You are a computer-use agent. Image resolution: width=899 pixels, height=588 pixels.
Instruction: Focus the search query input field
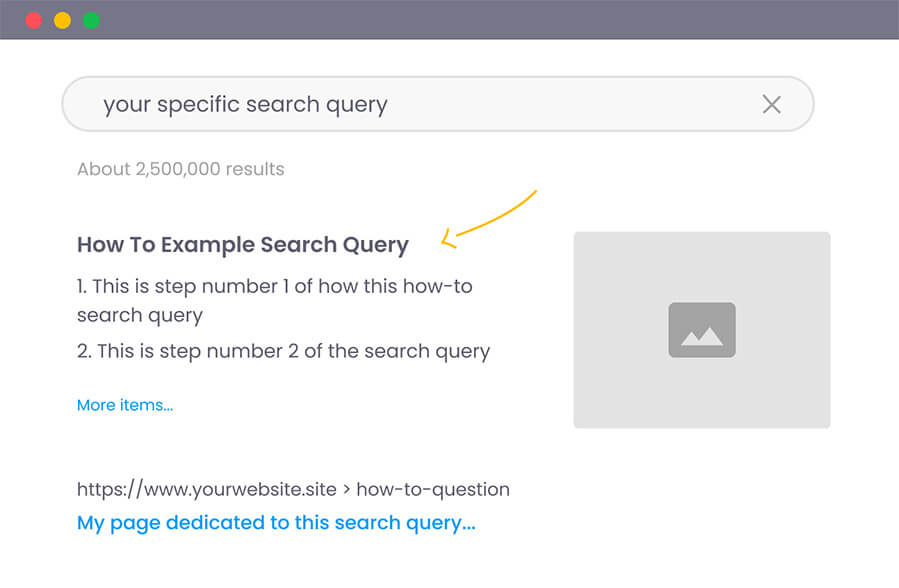point(438,104)
